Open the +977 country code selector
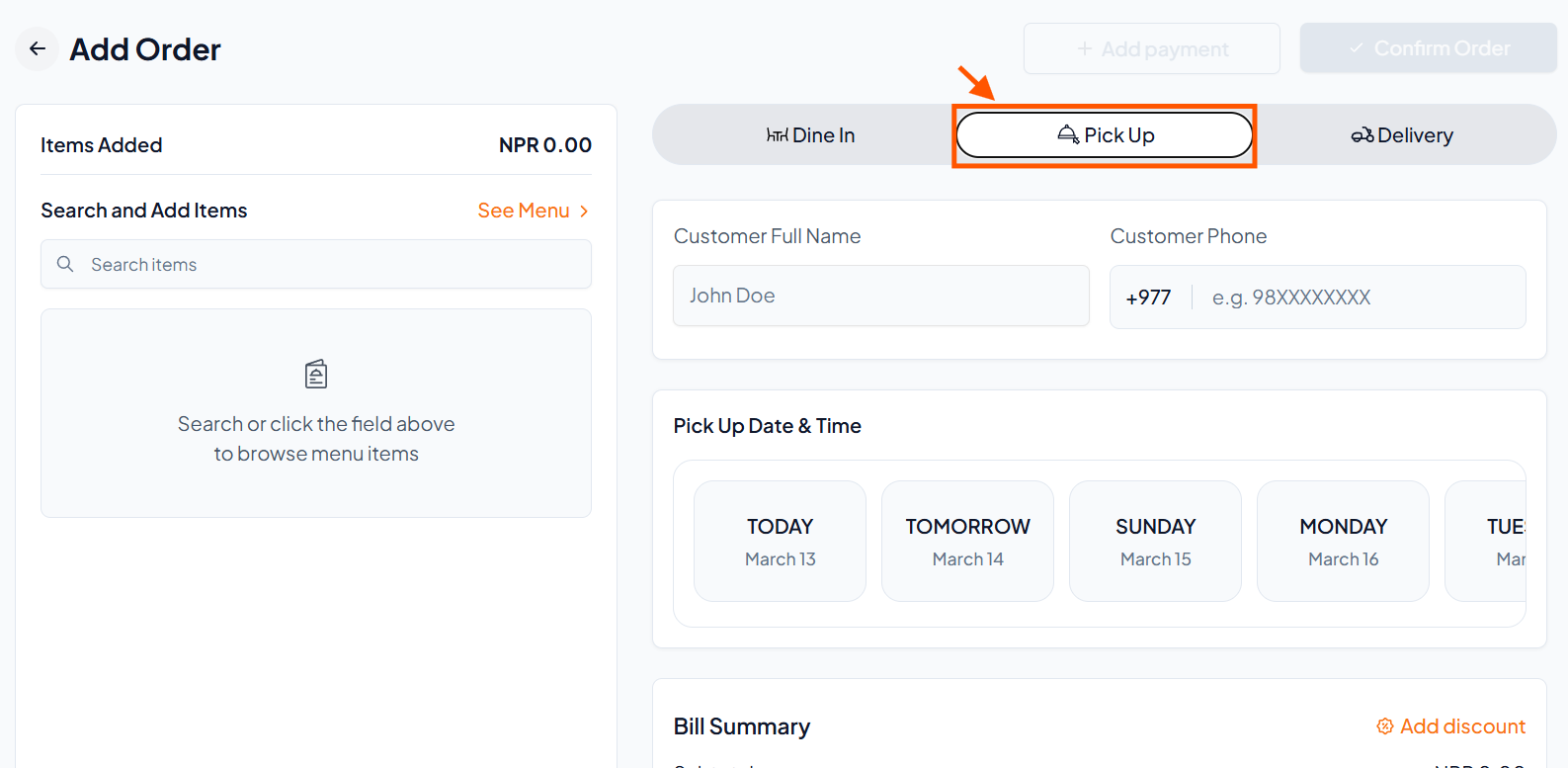1568x768 pixels. pos(1148,298)
